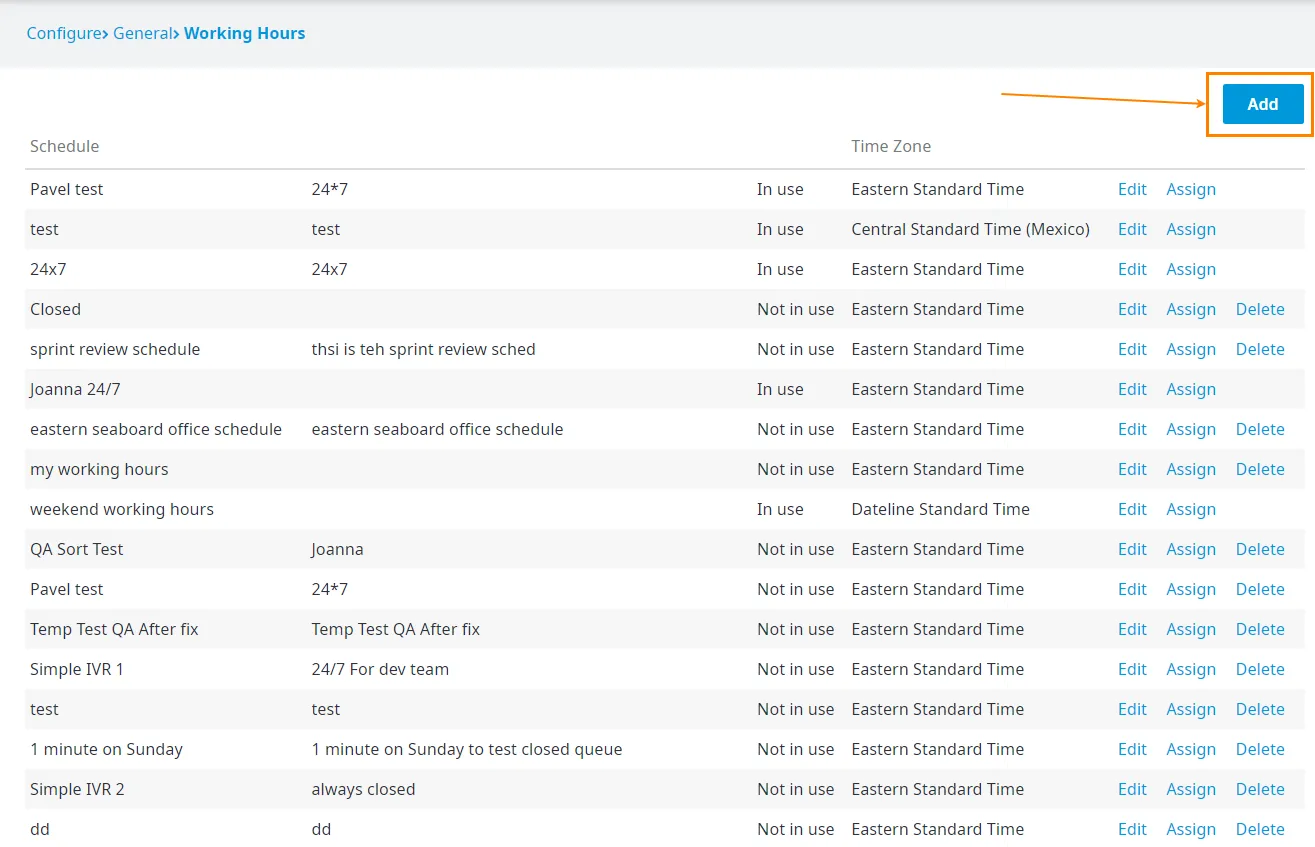Delete the Closed schedule
Screen dimensions: 1315x847
[1260, 309]
